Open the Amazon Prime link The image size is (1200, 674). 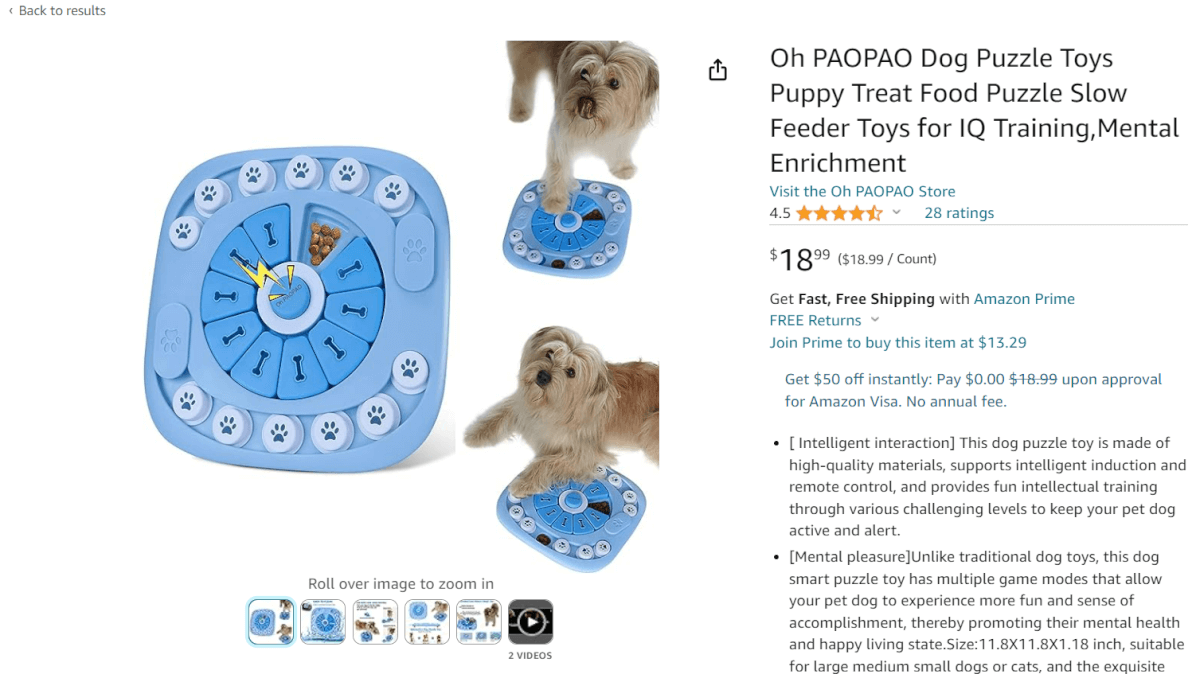(1024, 298)
